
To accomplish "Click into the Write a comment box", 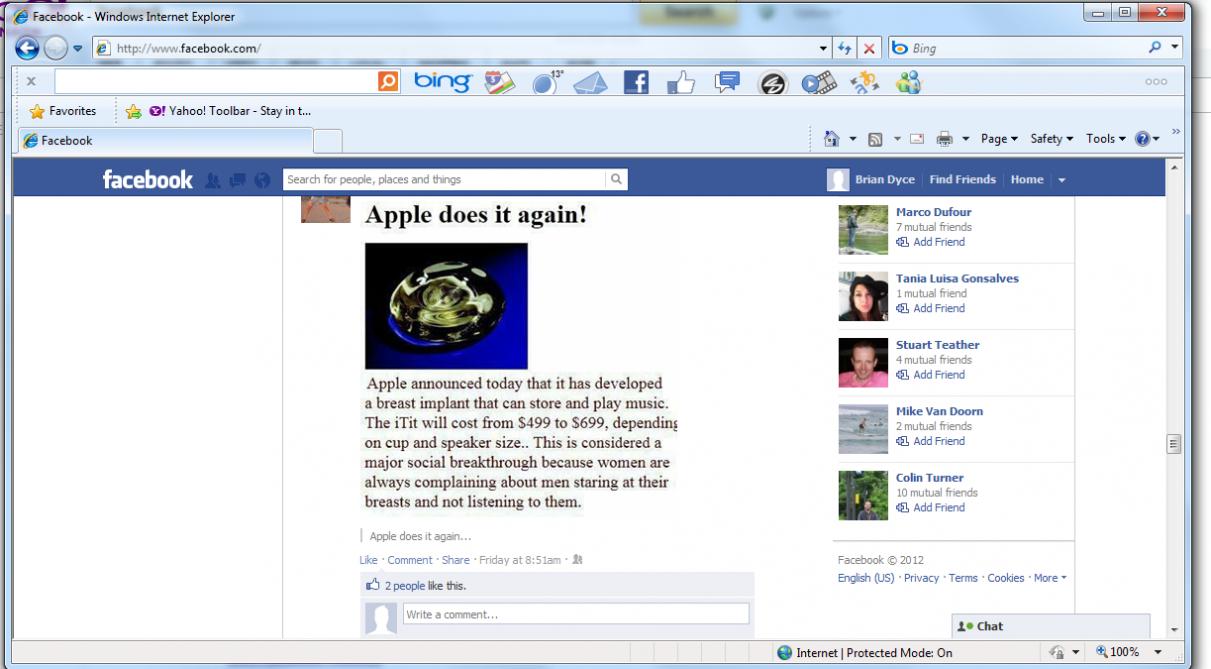I will pos(576,614).
